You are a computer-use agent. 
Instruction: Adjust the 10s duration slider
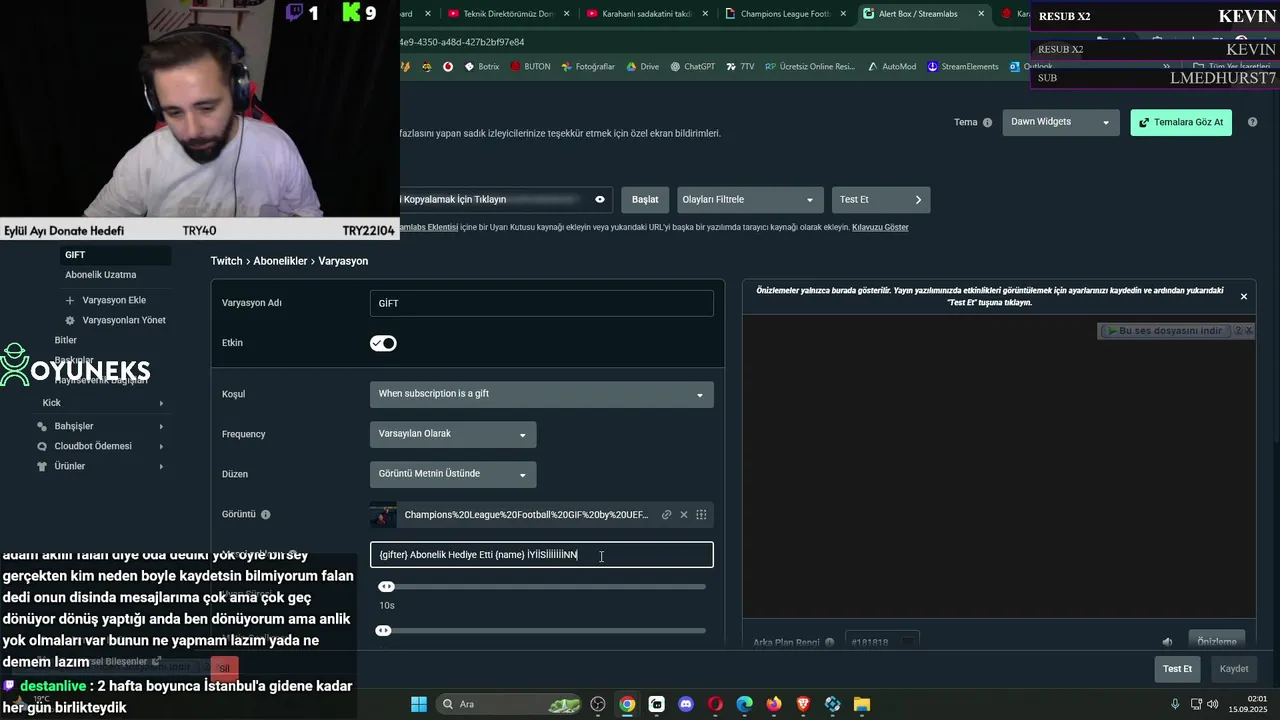[x=386, y=587]
